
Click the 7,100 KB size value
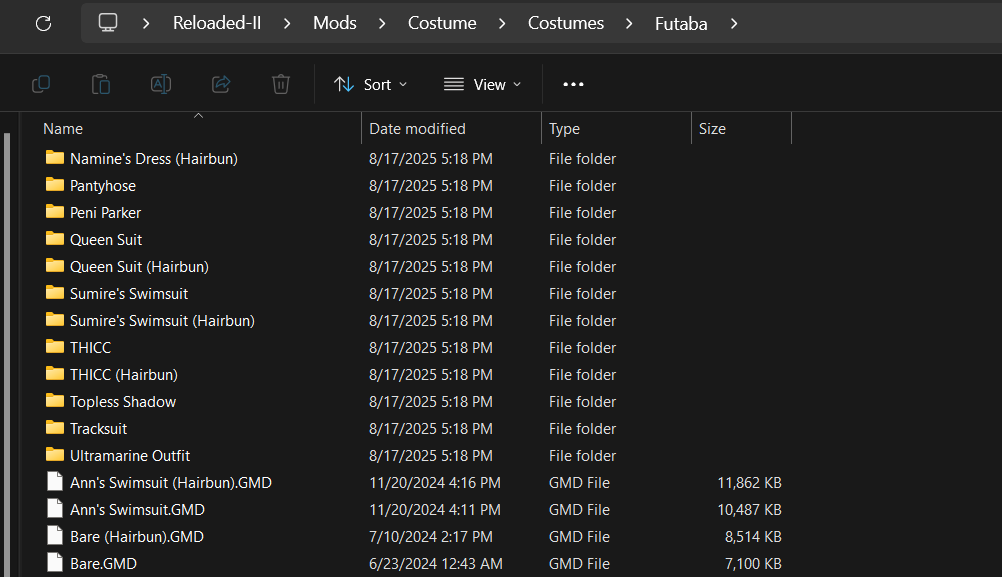coord(753,564)
